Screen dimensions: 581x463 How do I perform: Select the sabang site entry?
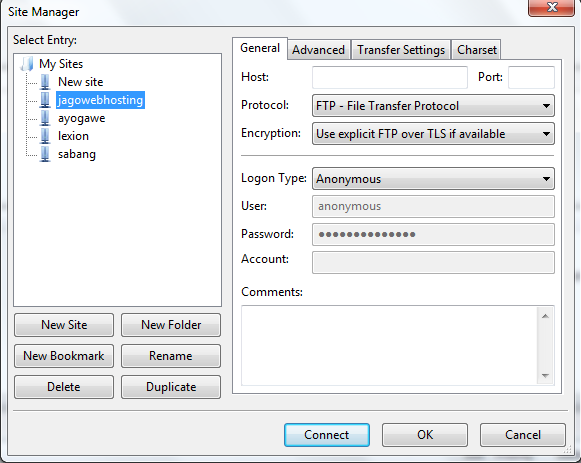point(77,154)
